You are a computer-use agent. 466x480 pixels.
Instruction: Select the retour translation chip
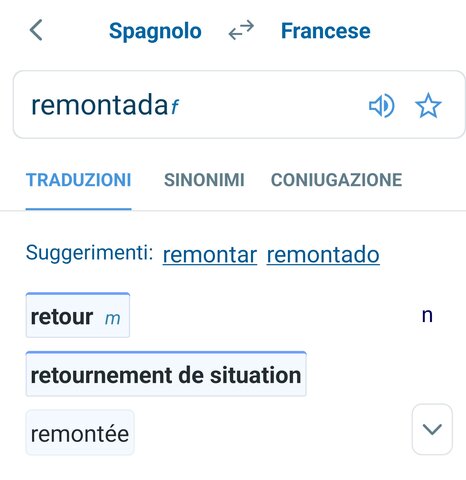[x=78, y=315]
